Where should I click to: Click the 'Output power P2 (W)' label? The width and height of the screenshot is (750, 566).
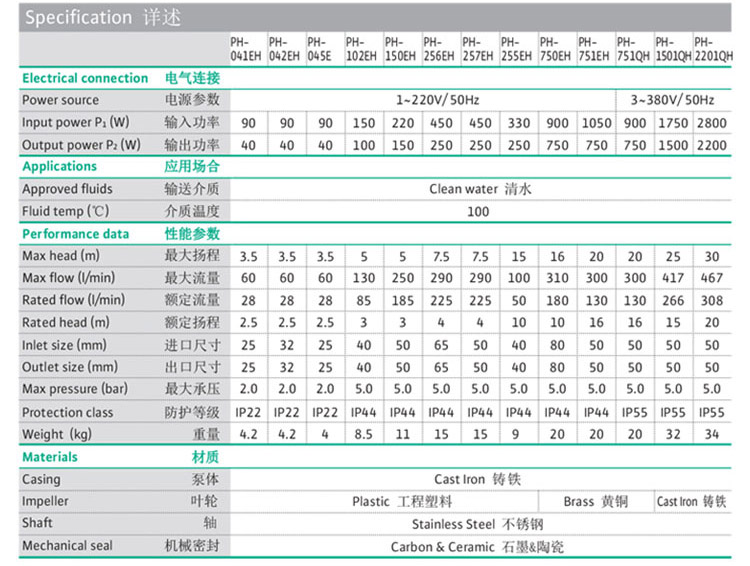click(x=81, y=145)
